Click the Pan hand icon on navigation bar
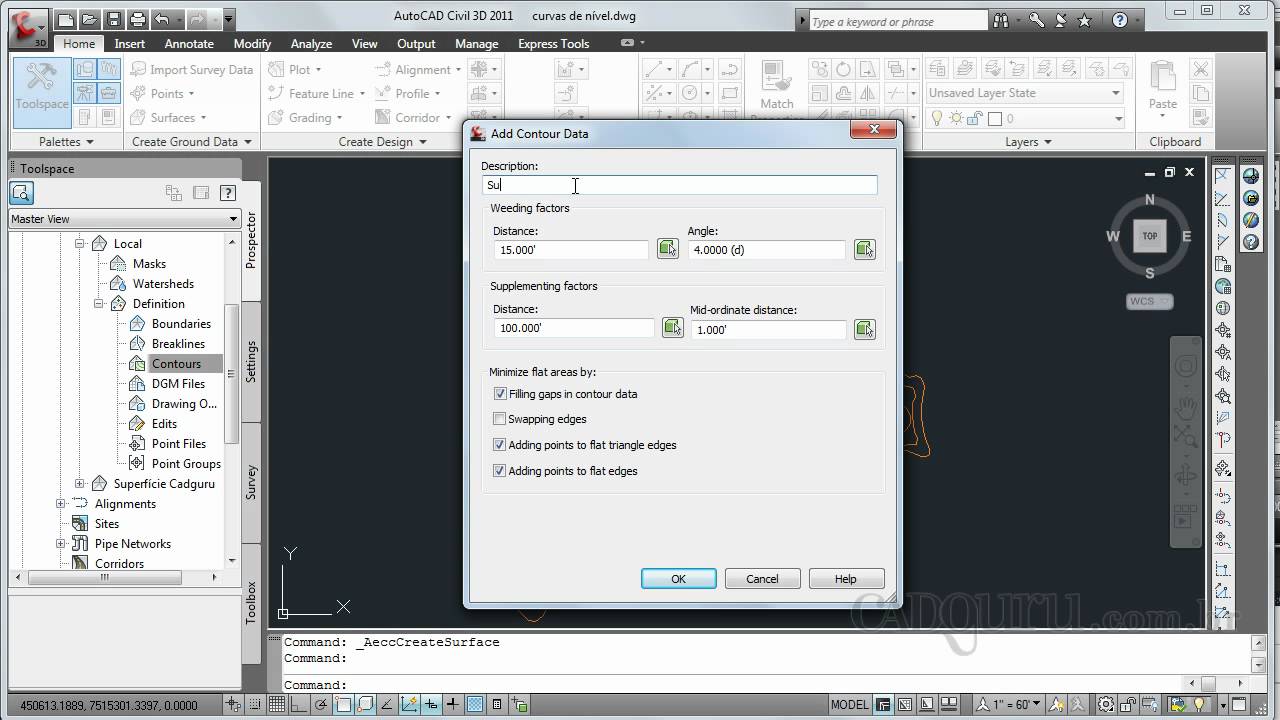 (x=1185, y=408)
